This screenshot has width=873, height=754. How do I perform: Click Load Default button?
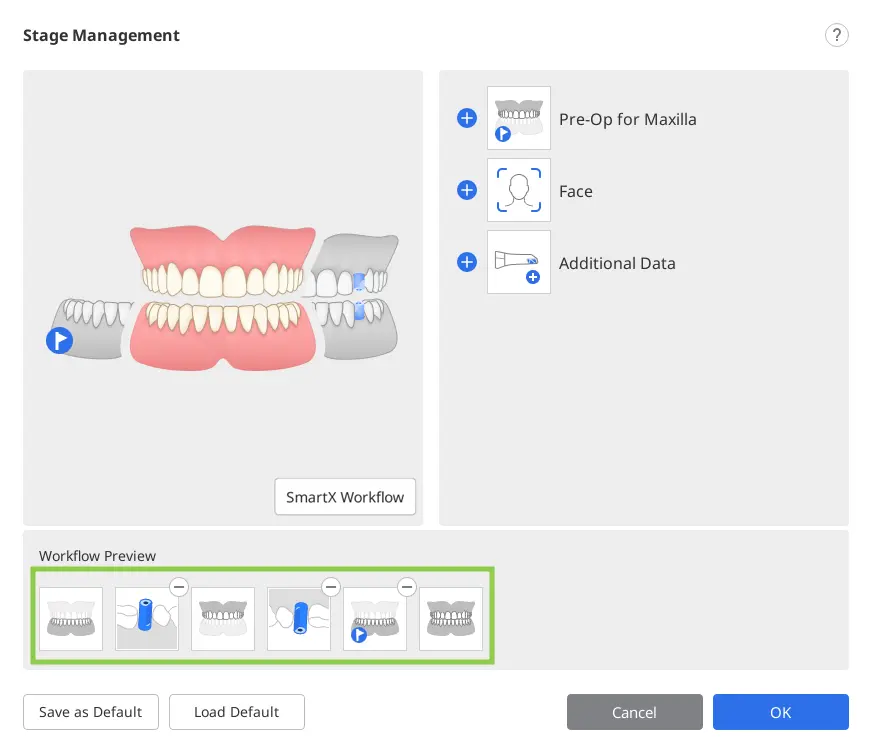click(x=237, y=712)
